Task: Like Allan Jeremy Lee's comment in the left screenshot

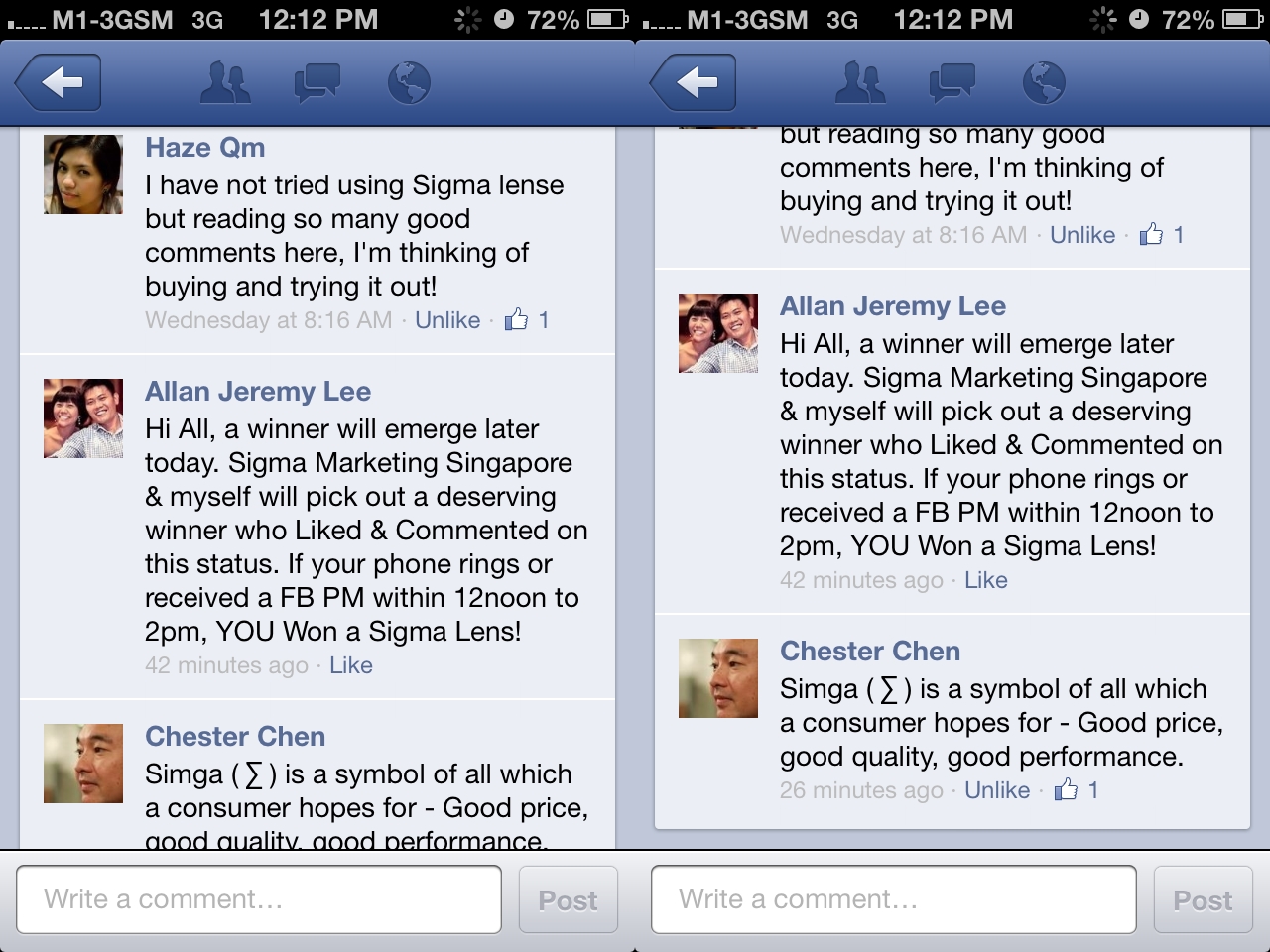Action: [x=351, y=665]
